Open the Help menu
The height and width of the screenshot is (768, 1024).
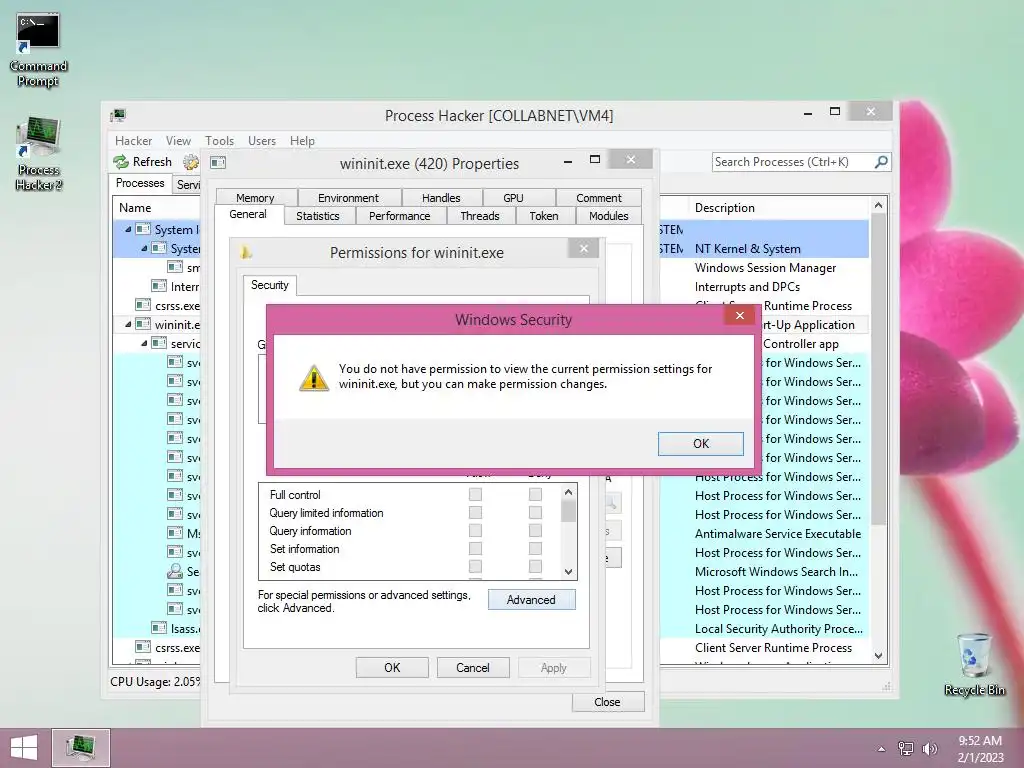[x=302, y=140]
